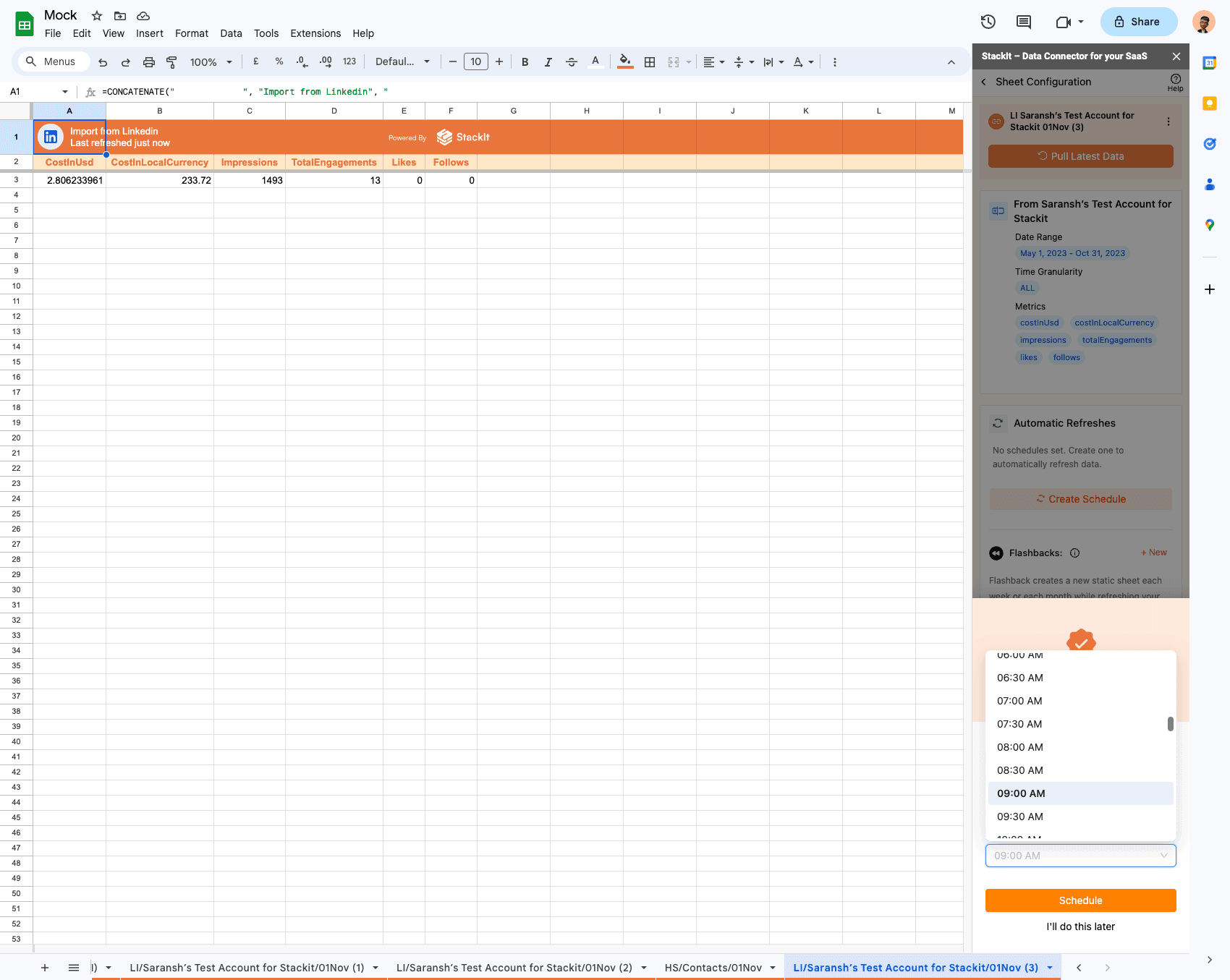
Task: Open version history clock icon
Action: click(988, 22)
